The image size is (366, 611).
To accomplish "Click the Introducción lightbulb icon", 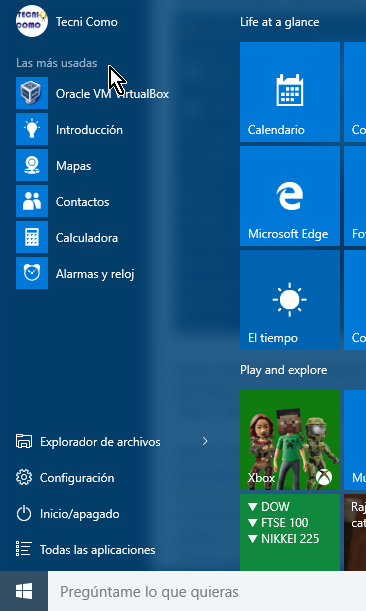I will 32,129.
